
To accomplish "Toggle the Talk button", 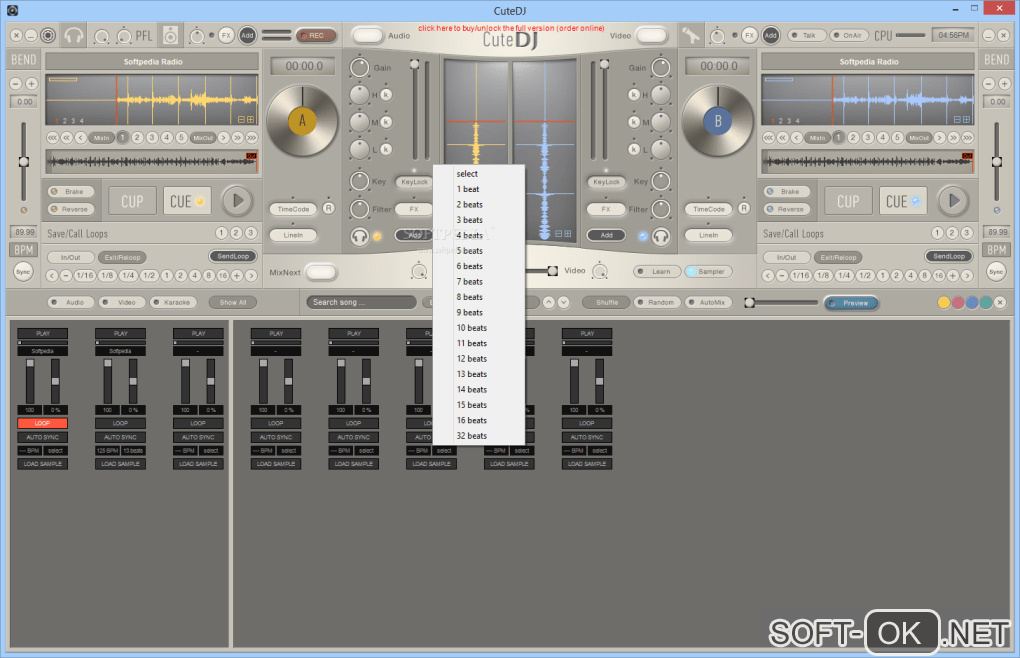I will (807, 36).
